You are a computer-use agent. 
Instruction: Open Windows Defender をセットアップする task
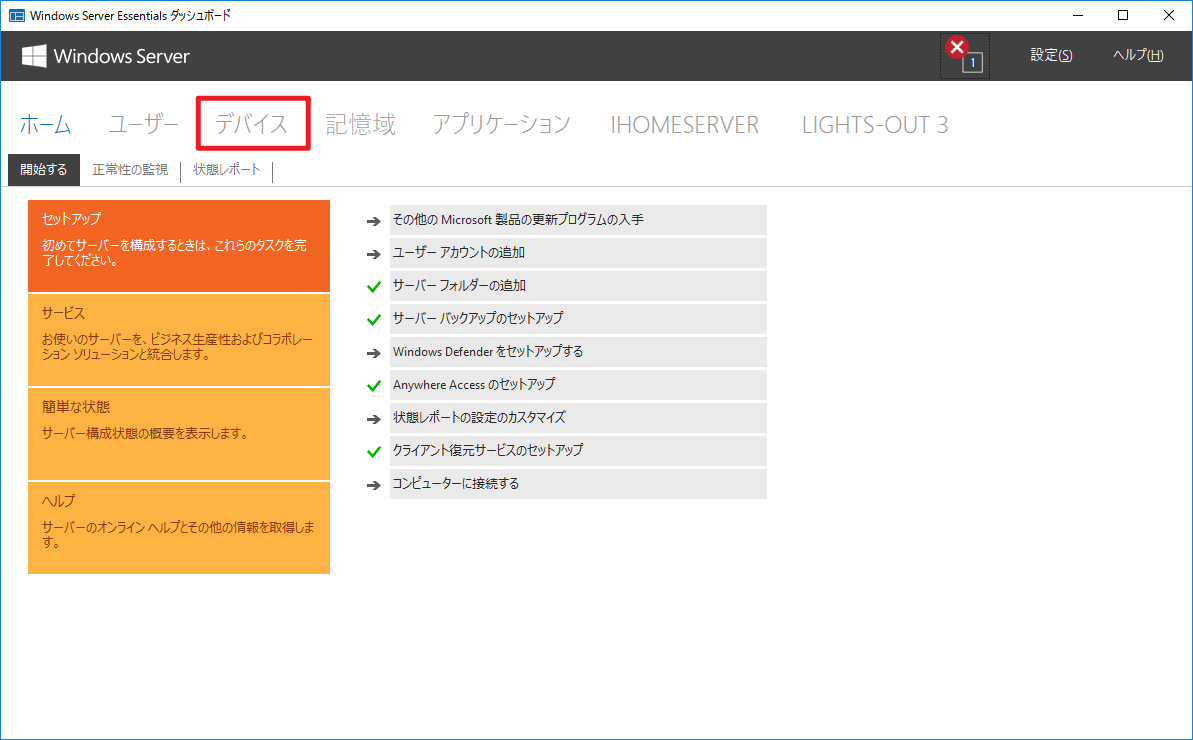click(x=578, y=351)
